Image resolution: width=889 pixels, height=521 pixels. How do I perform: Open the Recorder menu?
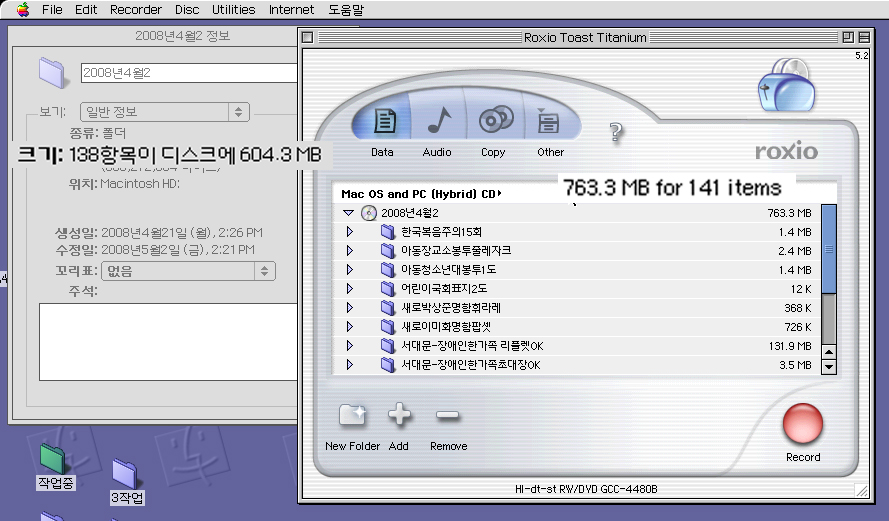coord(135,9)
